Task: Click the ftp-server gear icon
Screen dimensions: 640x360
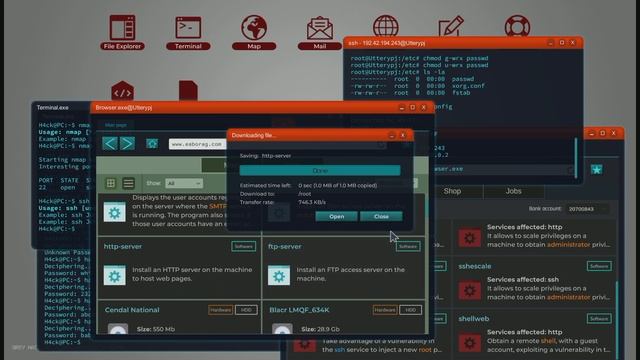Action: click(279, 276)
